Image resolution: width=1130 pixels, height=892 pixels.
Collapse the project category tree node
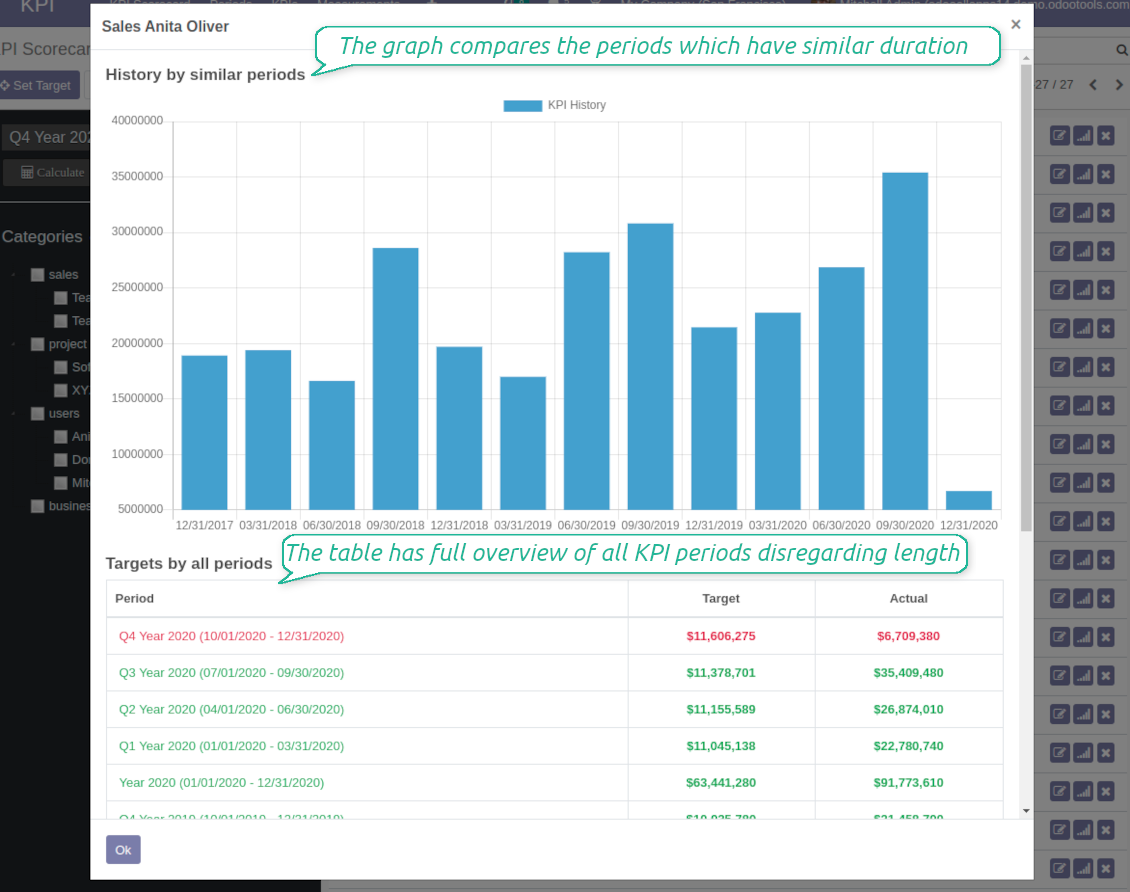[x=14, y=344]
